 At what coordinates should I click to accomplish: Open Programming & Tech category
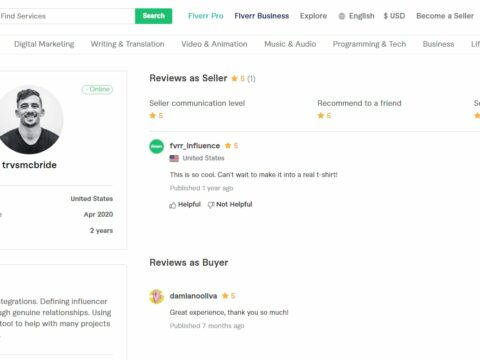[369, 44]
